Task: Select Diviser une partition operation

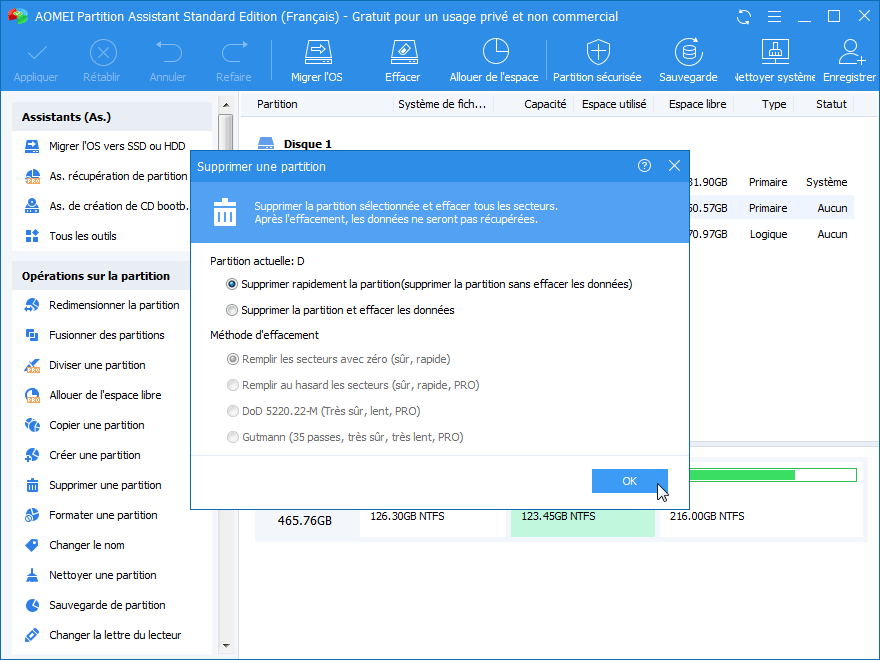Action: click(86, 365)
